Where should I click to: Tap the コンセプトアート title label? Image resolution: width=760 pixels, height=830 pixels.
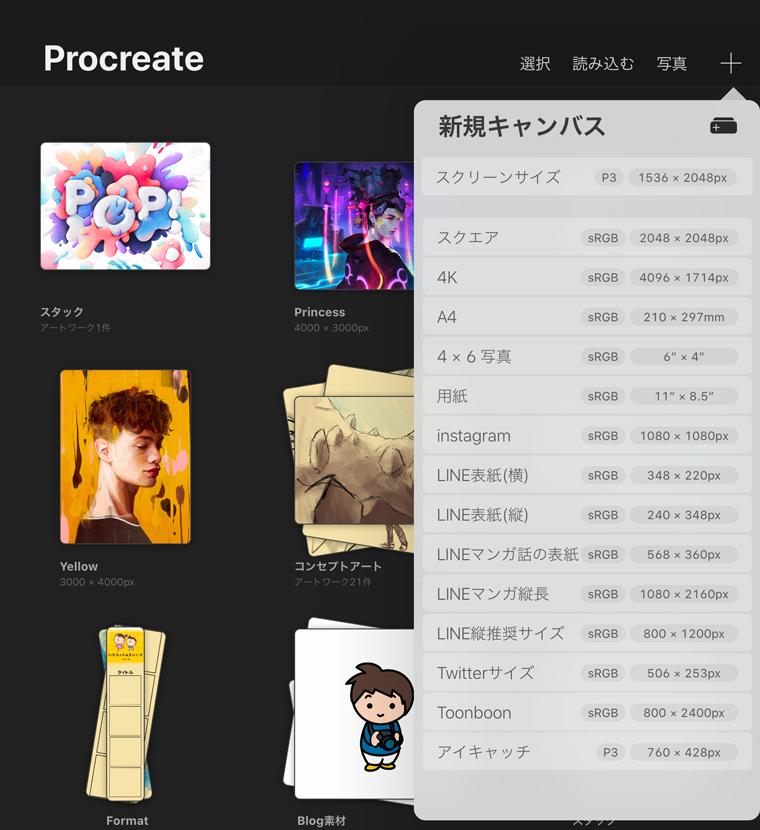(x=338, y=566)
